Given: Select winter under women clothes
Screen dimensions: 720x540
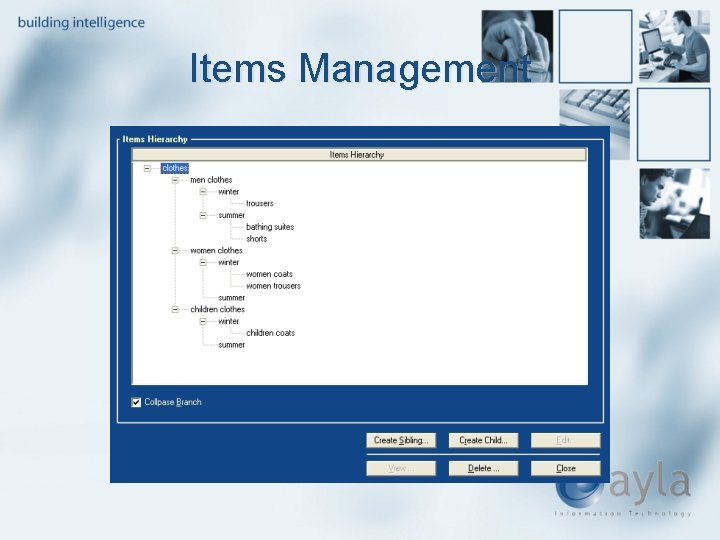Looking at the screenshot, I should tap(229, 263).
